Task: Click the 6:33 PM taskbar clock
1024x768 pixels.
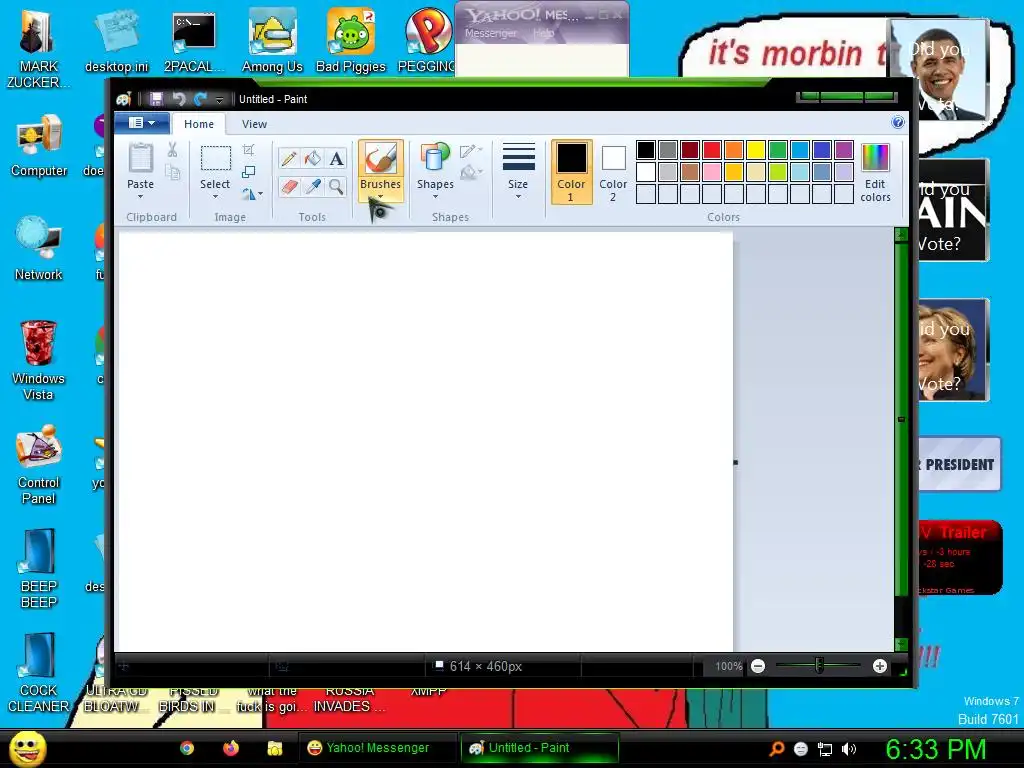Action: pyautogui.click(x=935, y=749)
